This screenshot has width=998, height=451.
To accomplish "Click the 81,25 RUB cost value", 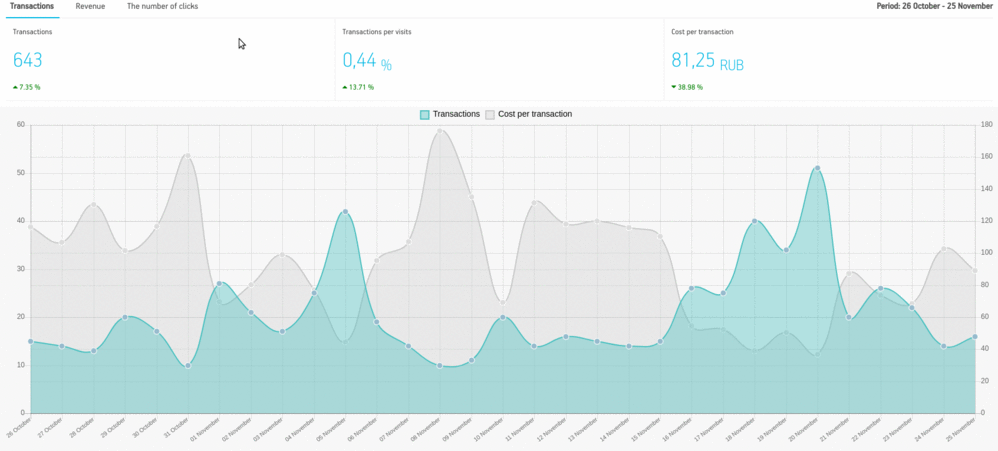I will pyautogui.click(x=707, y=61).
